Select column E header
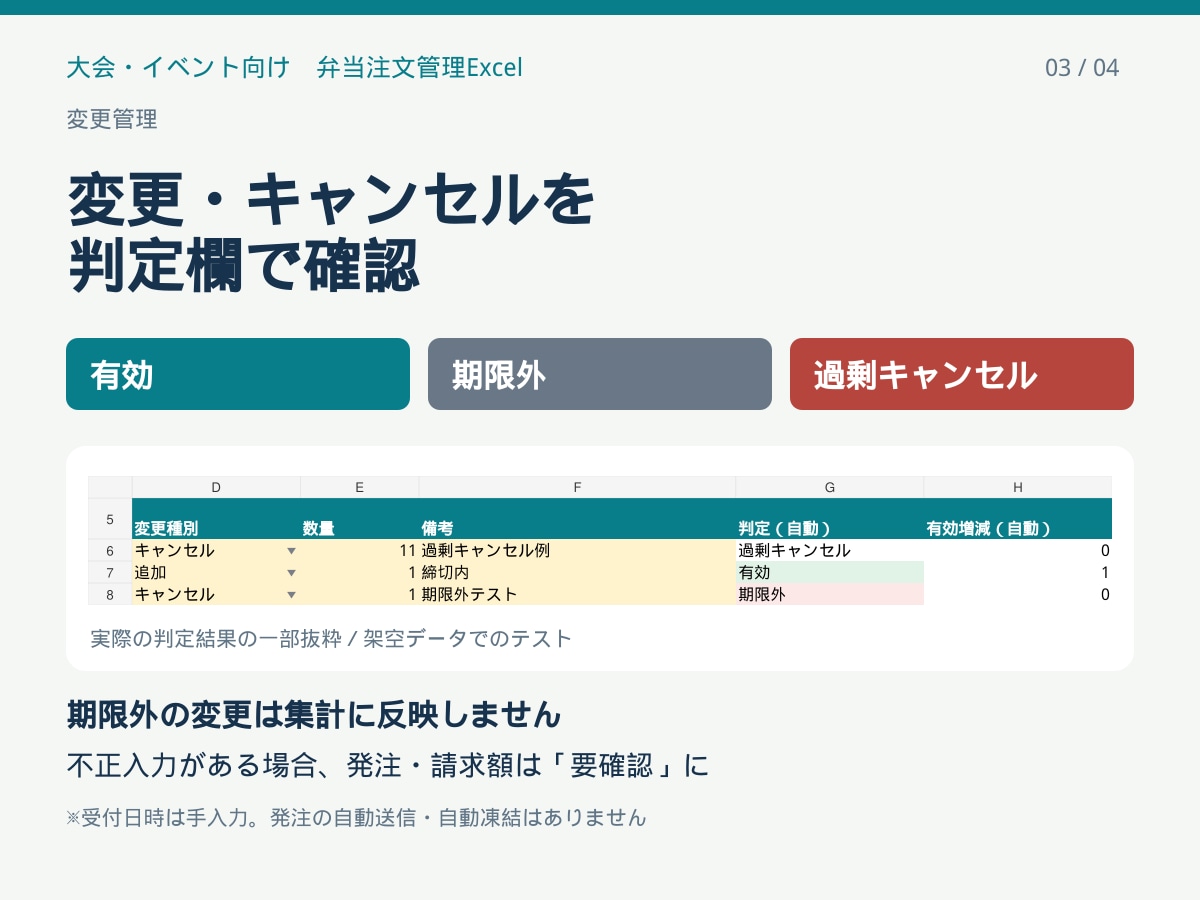This screenshot has width=1200, height=900. point(360,487)
